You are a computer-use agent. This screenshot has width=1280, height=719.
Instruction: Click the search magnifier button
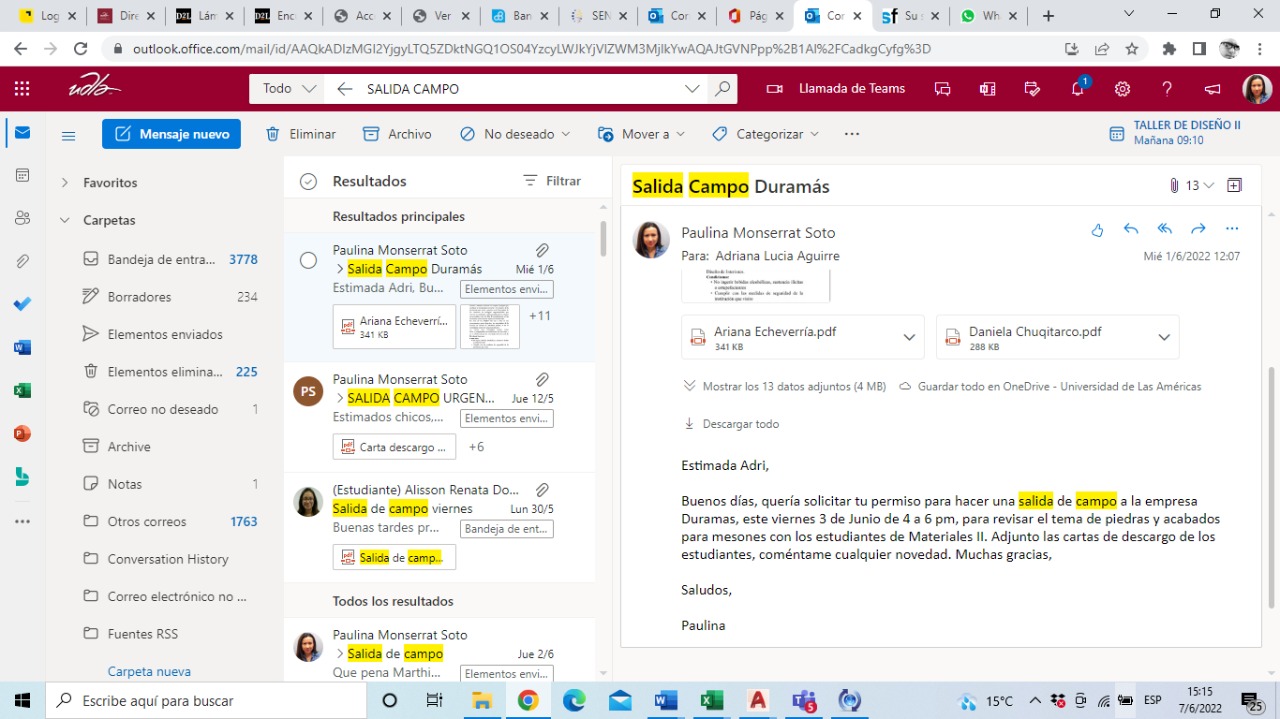[x=722, y=89]
